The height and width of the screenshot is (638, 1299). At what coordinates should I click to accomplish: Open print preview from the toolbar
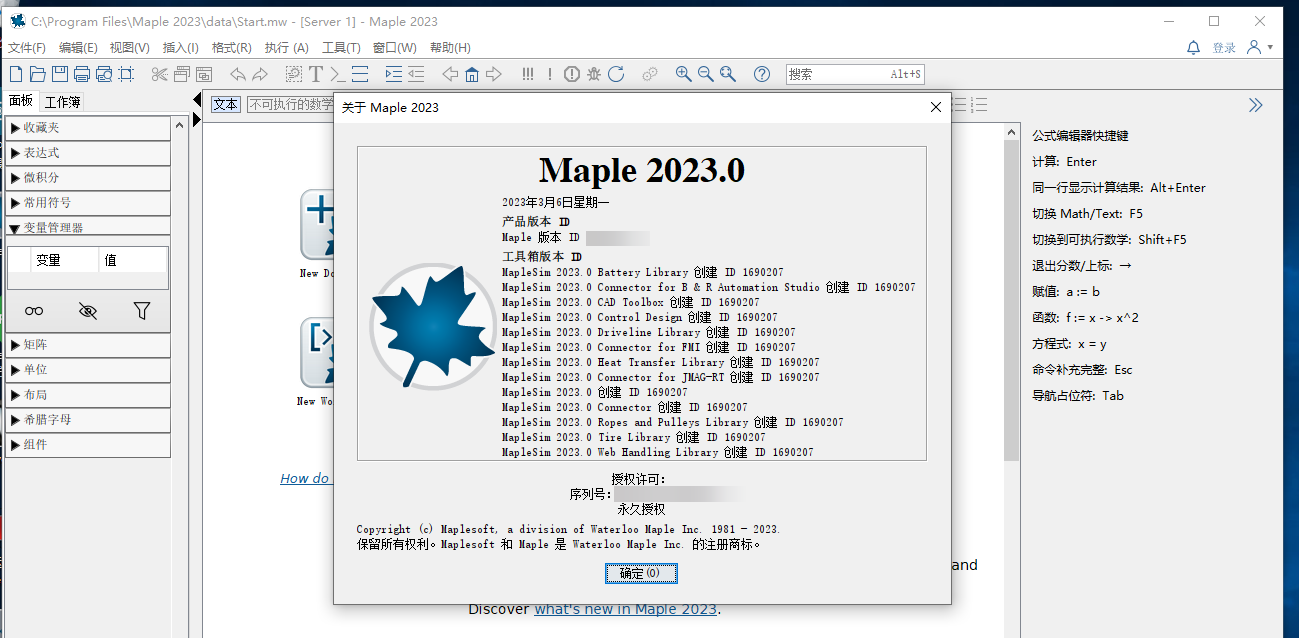click(x=104, y=74)
